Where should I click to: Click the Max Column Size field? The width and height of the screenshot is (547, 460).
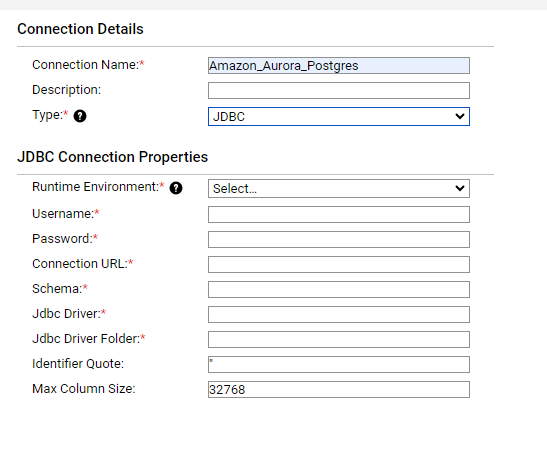pos(339,390)
